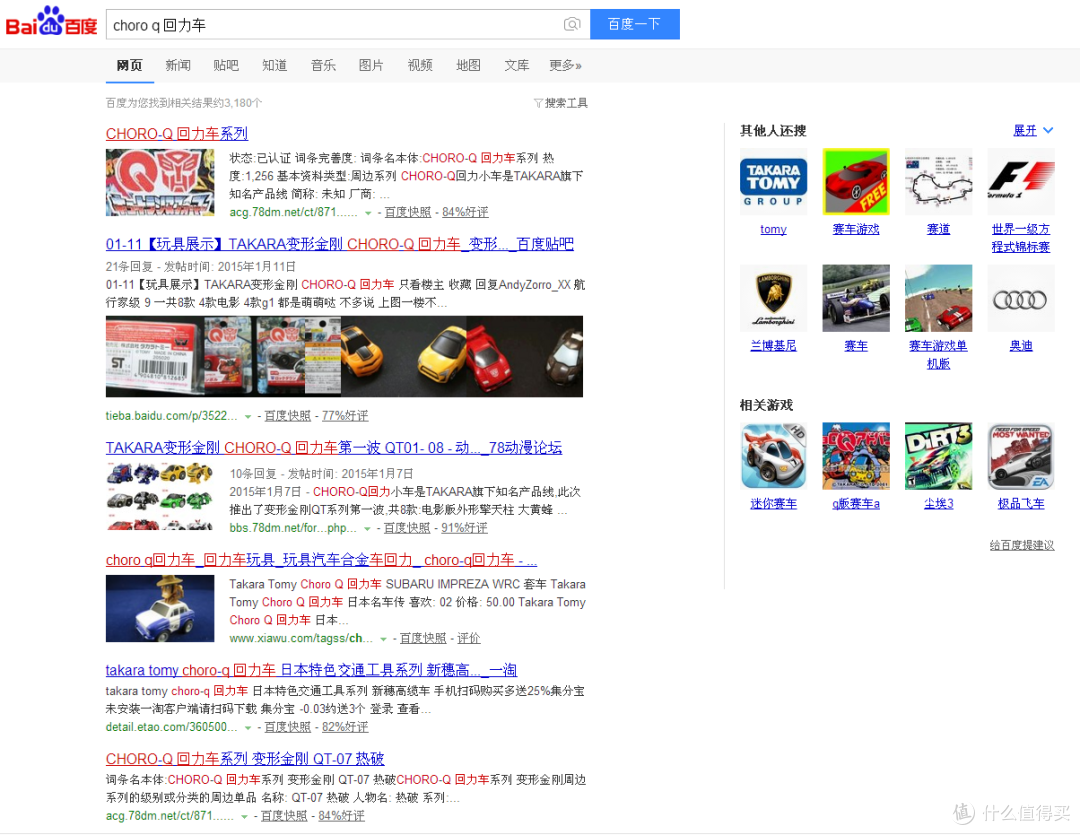Open first result's Transformers Q thumbnail
1080x835 pixels.
160,183
